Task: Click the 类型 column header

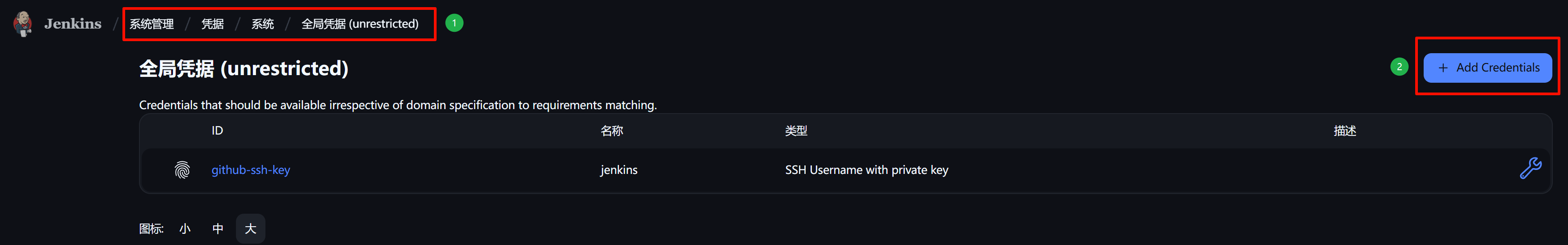Action: point(795,131)
